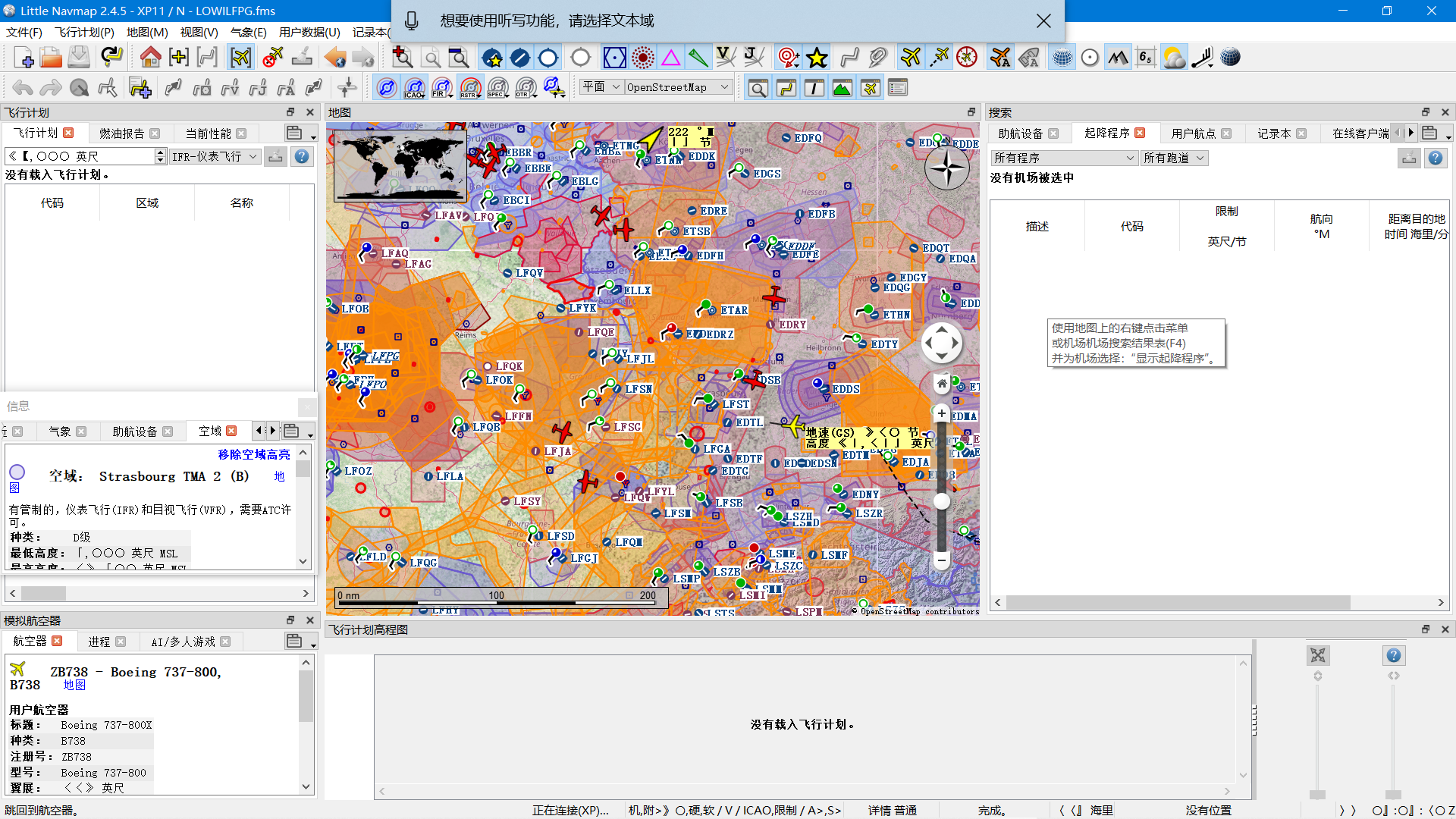The height and width of the screenshot is (819, 1456).
Task: Show information dock window
Action: coord(814,88)
